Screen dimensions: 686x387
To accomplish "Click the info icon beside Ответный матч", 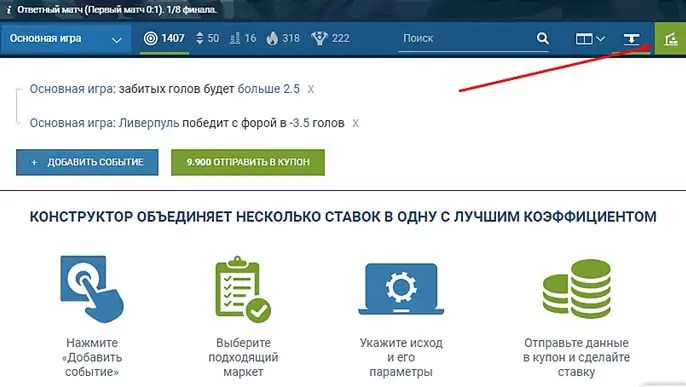I will pyautogui.click(x=8, y=10).
